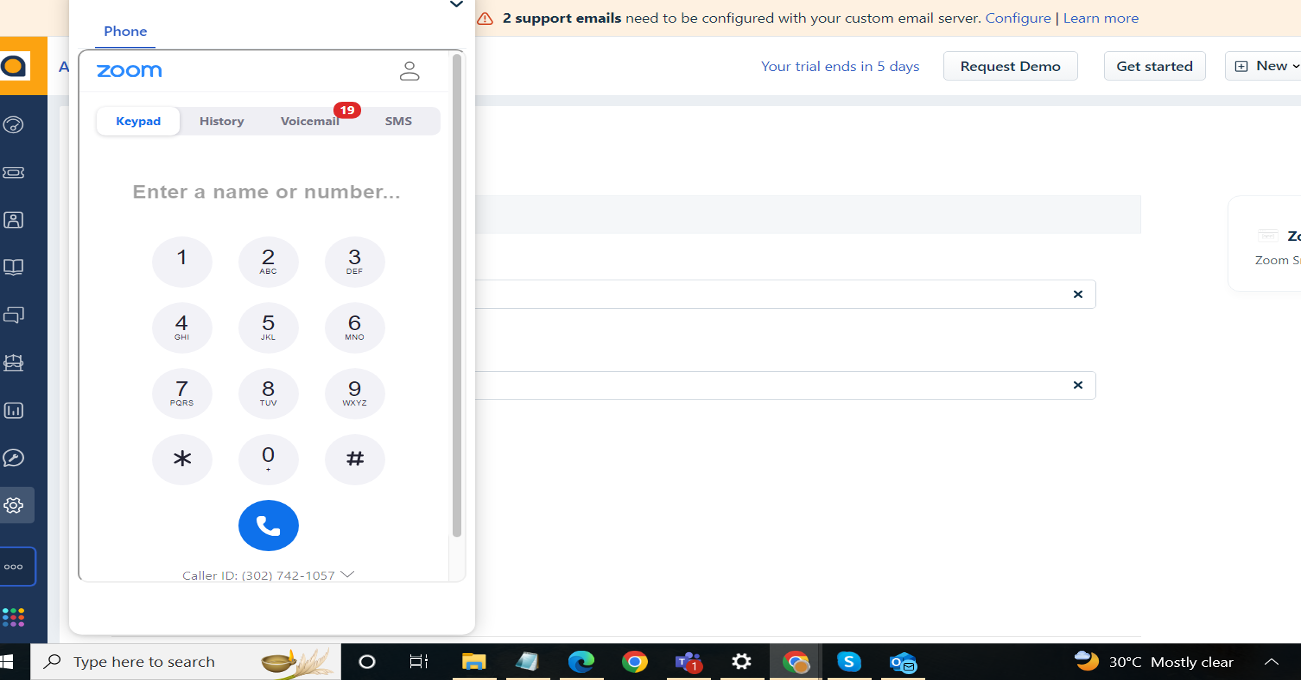
Task: Open the Windows Start menu
Action: [x=8, y=662]
